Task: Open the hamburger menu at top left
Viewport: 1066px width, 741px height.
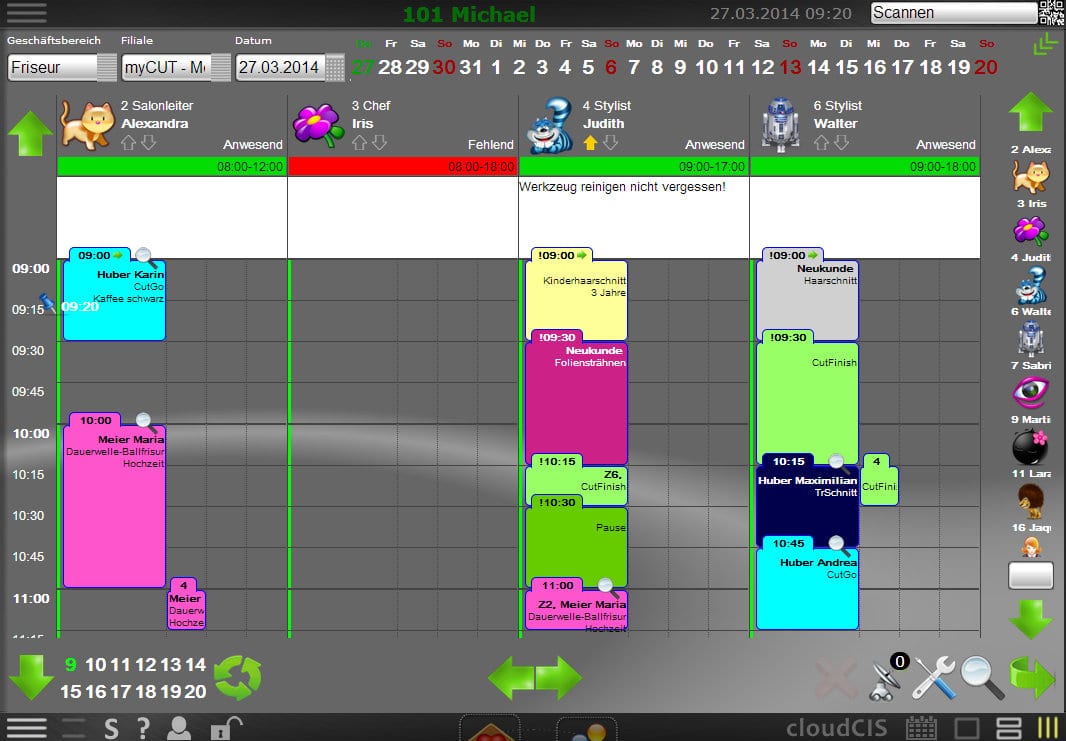Action: (27, 12)
